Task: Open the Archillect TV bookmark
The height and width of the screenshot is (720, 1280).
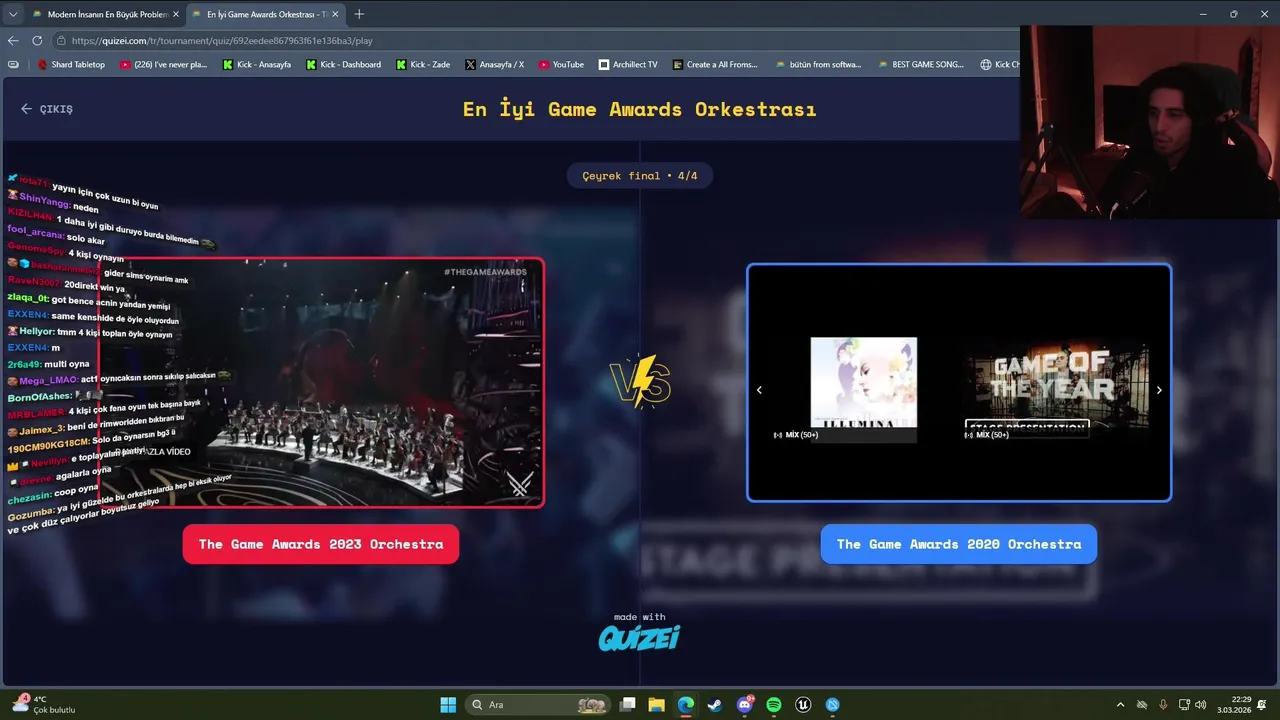Action: click(x=628, y=64)
